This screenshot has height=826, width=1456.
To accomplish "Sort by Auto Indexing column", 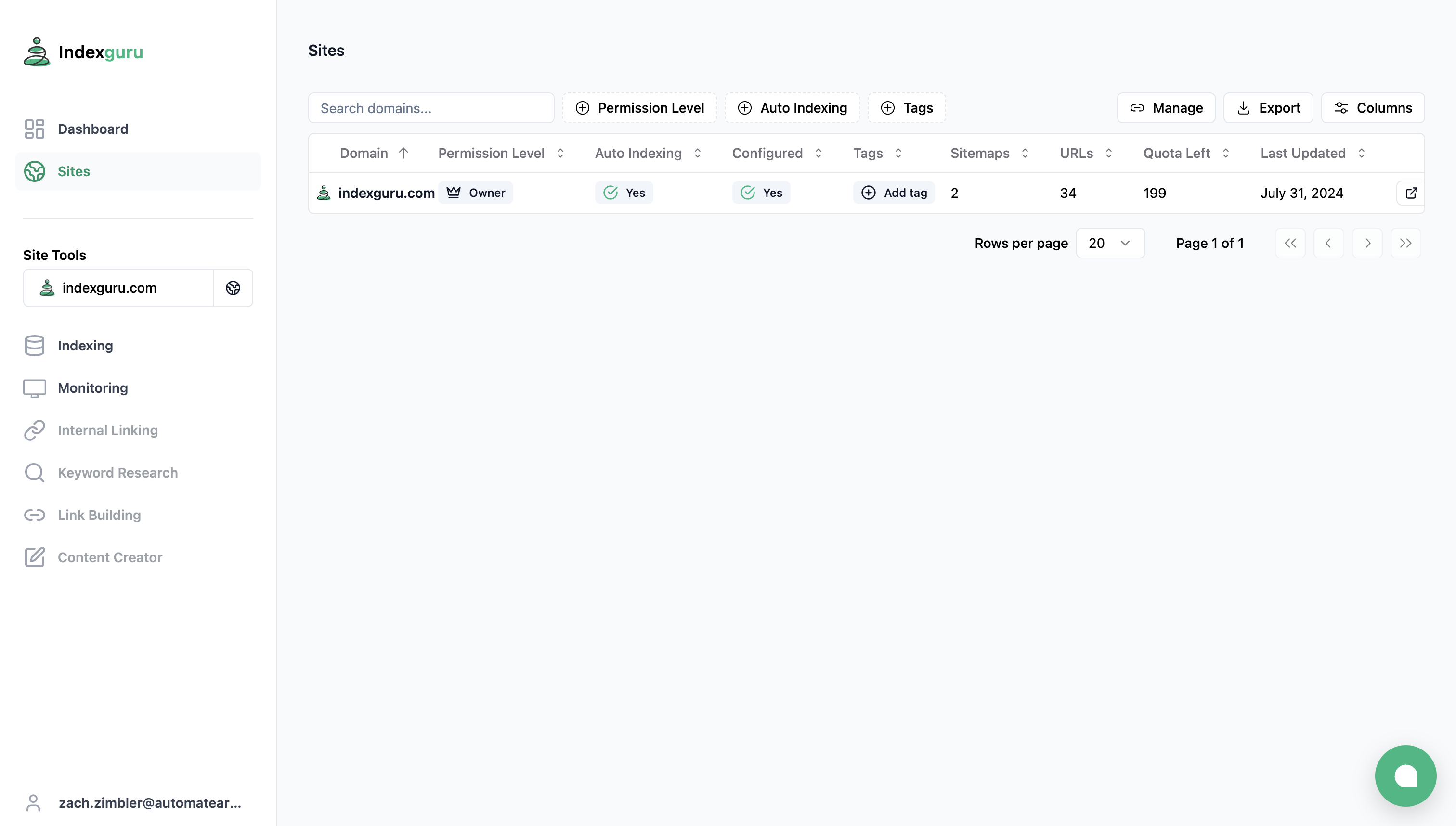I will tap(649, 153).
